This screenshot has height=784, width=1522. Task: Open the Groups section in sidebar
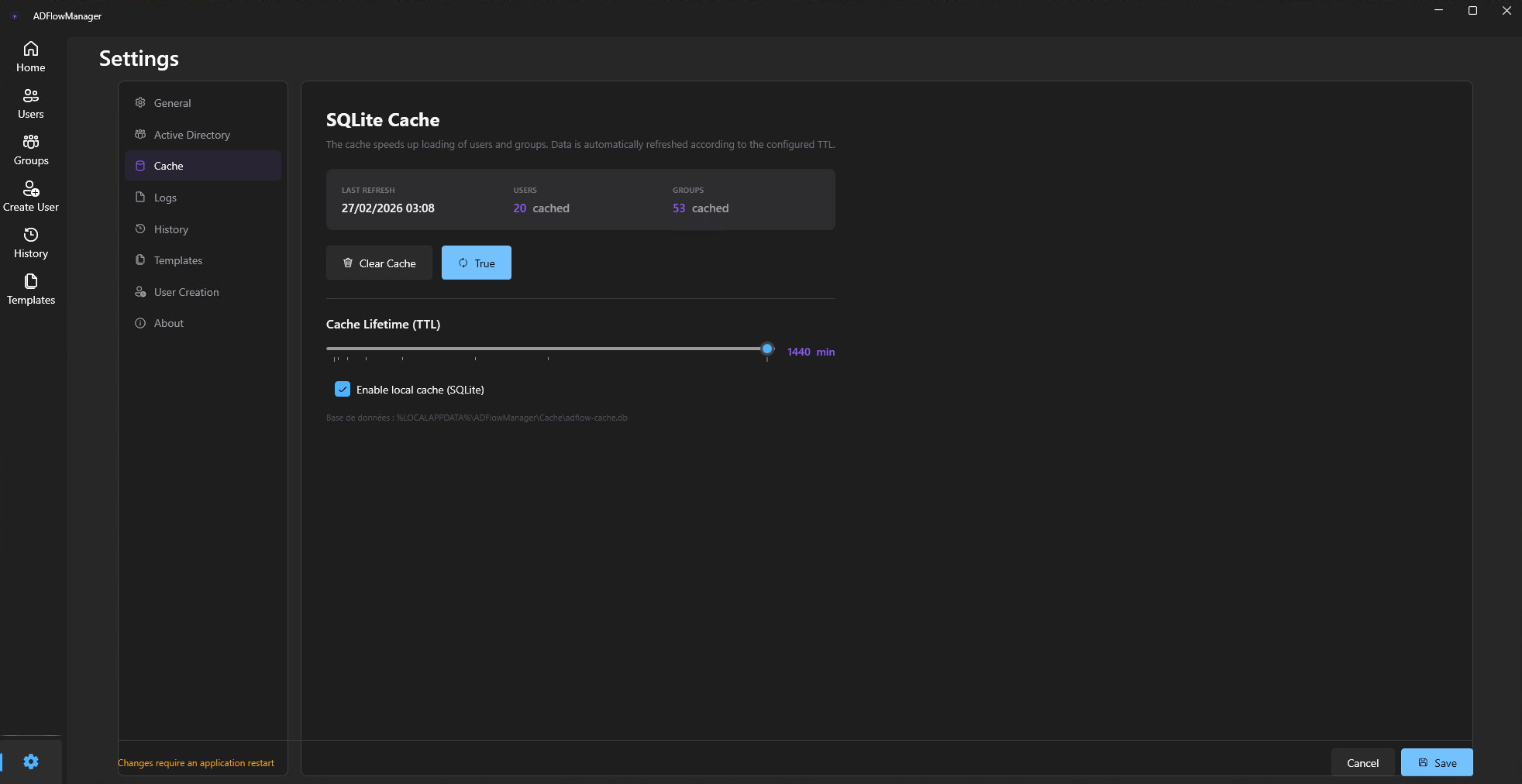[x=31, y=150]
